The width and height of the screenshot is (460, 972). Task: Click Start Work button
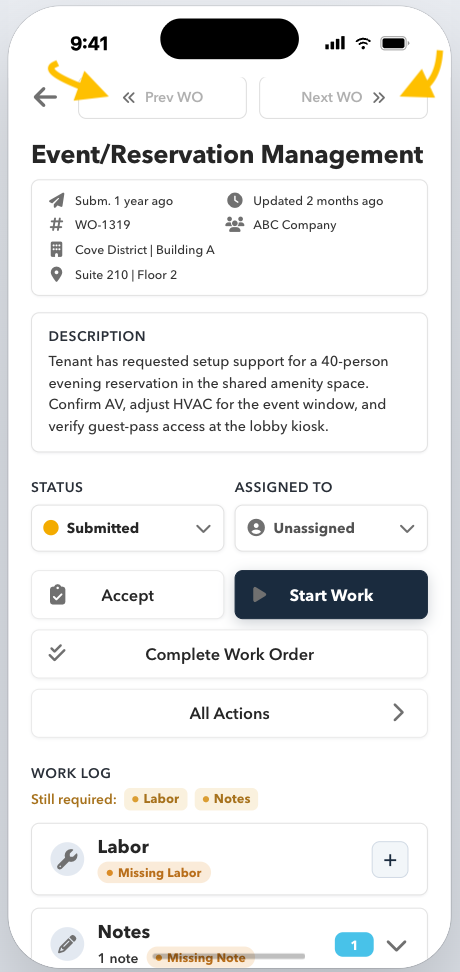pos(331,595)
